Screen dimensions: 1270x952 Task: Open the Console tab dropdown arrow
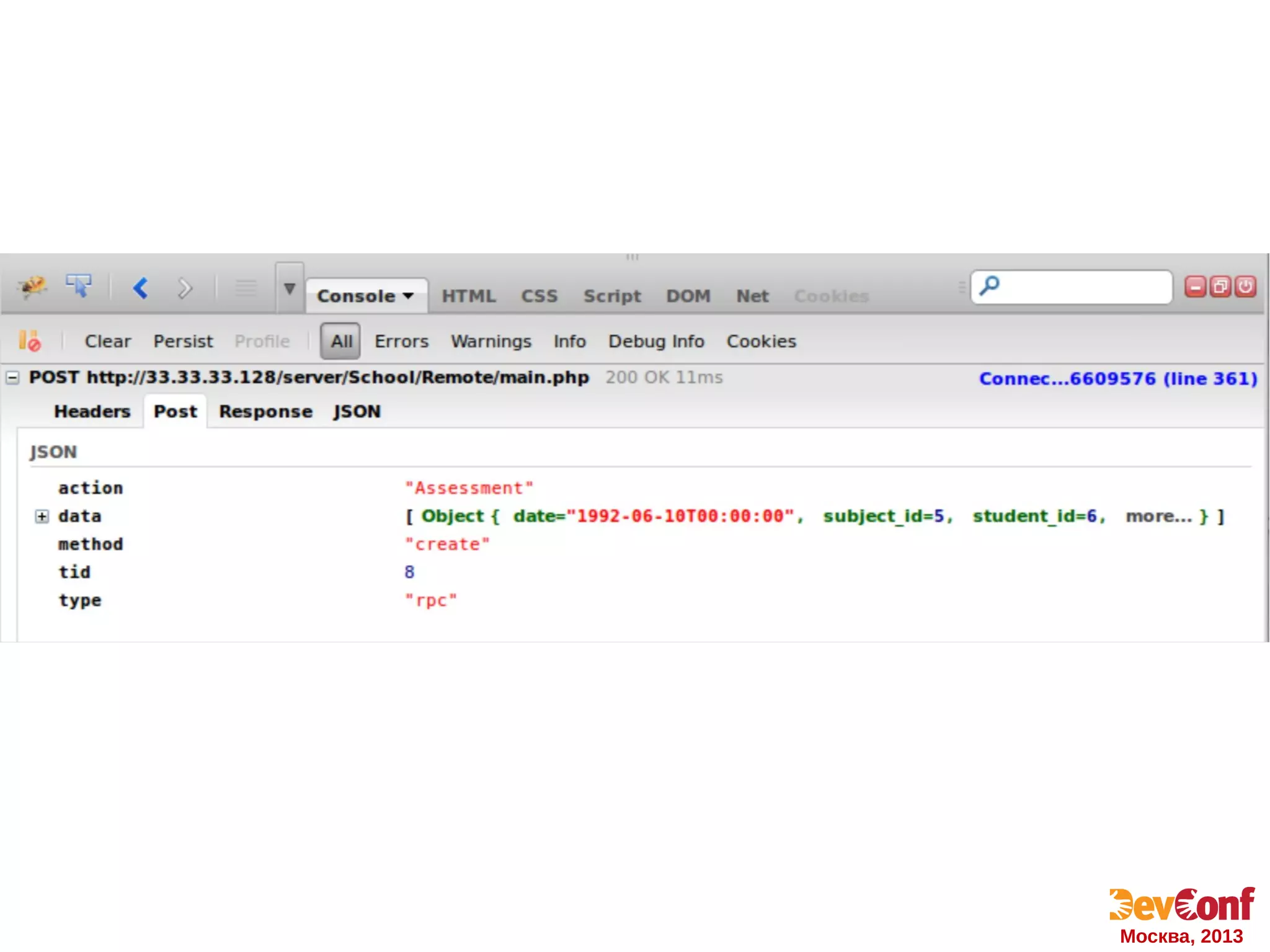pos(409,296)
